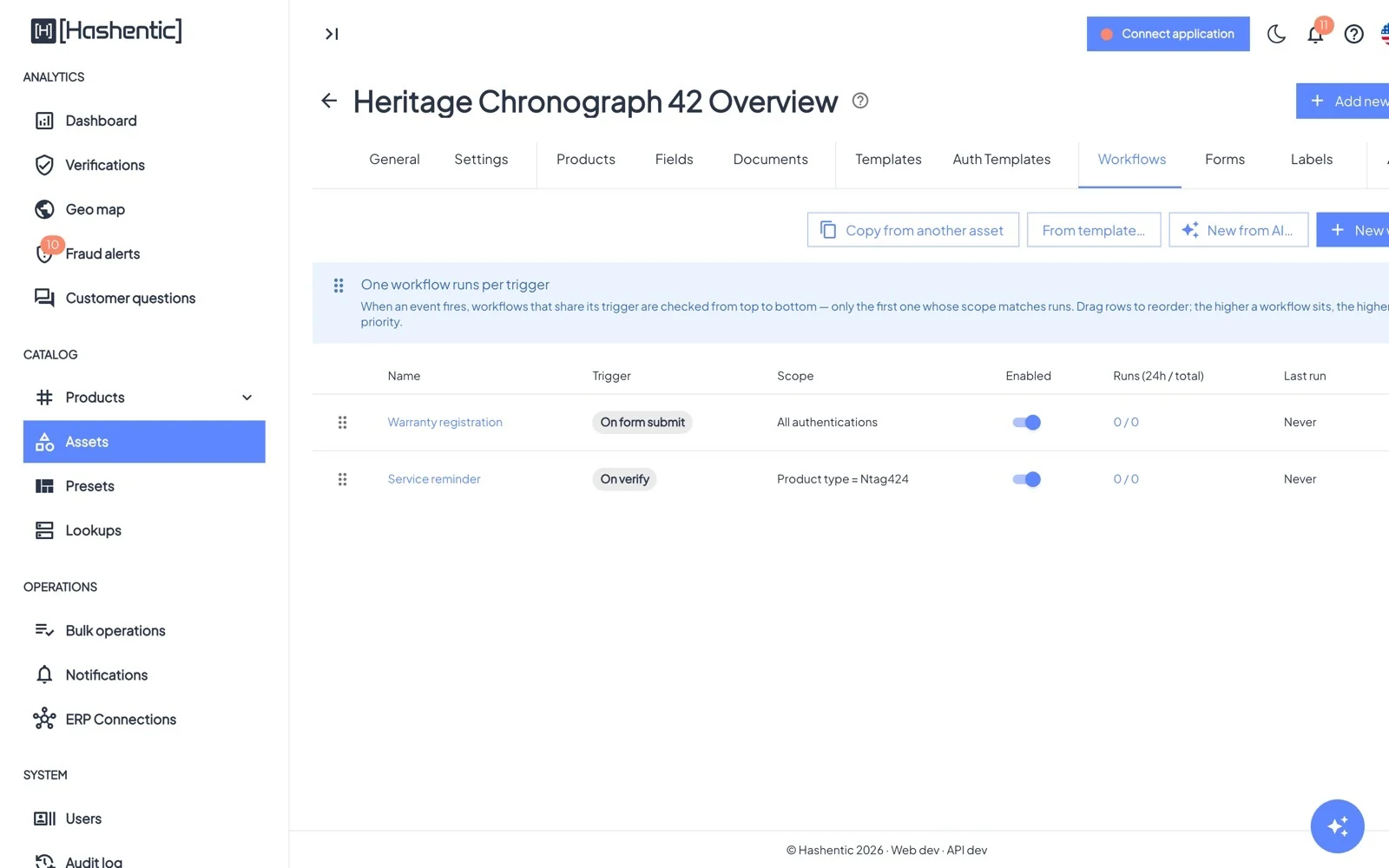This screenshot has width=1389, height=868.
Task: Open the help question mark icon in top bar
Action: pos(1353,34)
